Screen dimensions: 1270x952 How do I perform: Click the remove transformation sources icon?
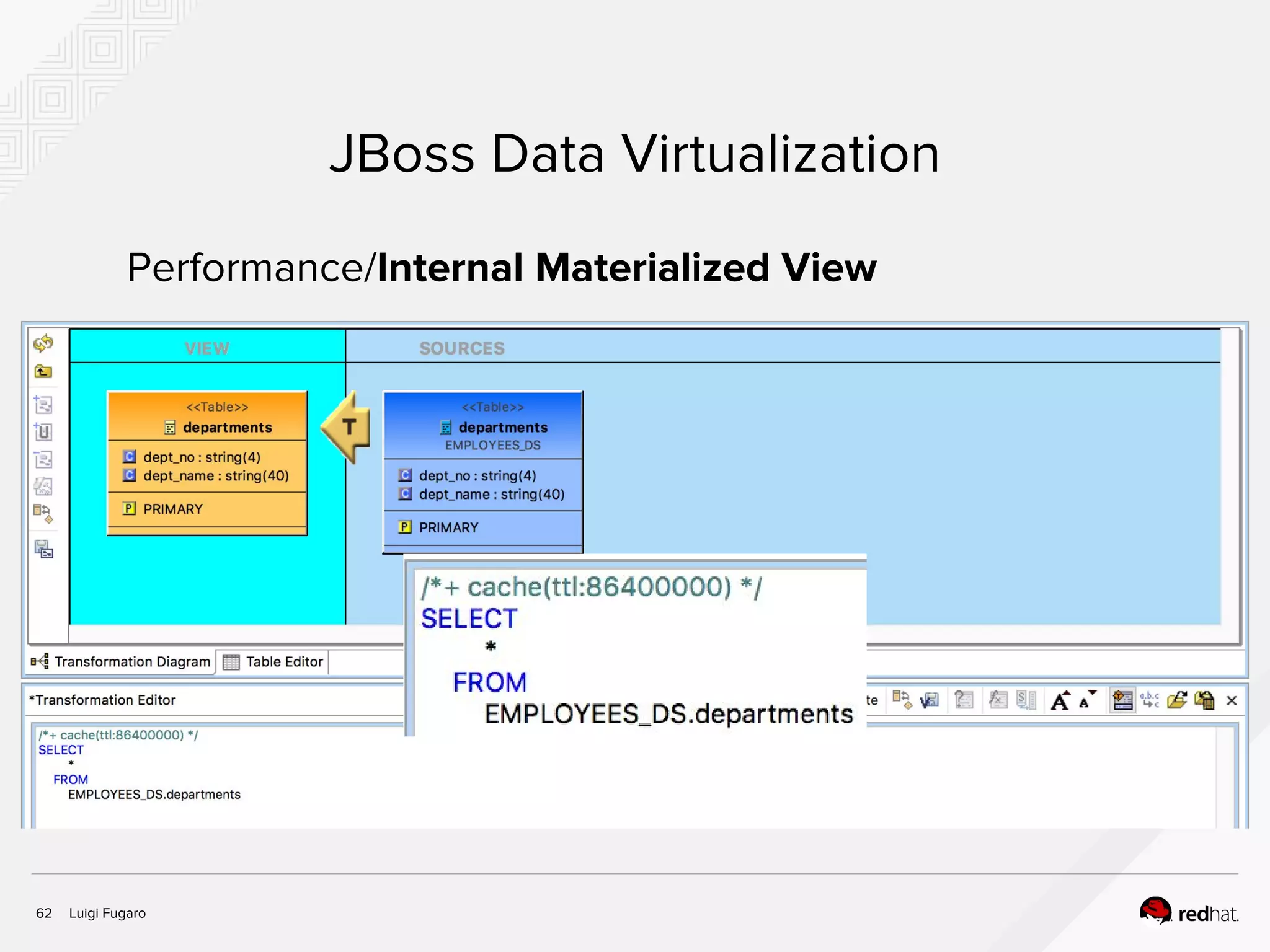pos(43,459)
